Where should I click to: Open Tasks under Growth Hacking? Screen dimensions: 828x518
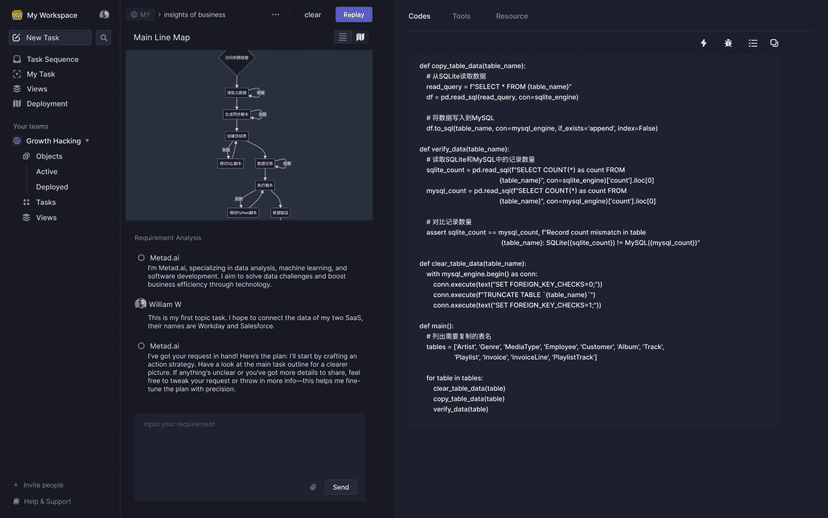click(x=45, y=202)
